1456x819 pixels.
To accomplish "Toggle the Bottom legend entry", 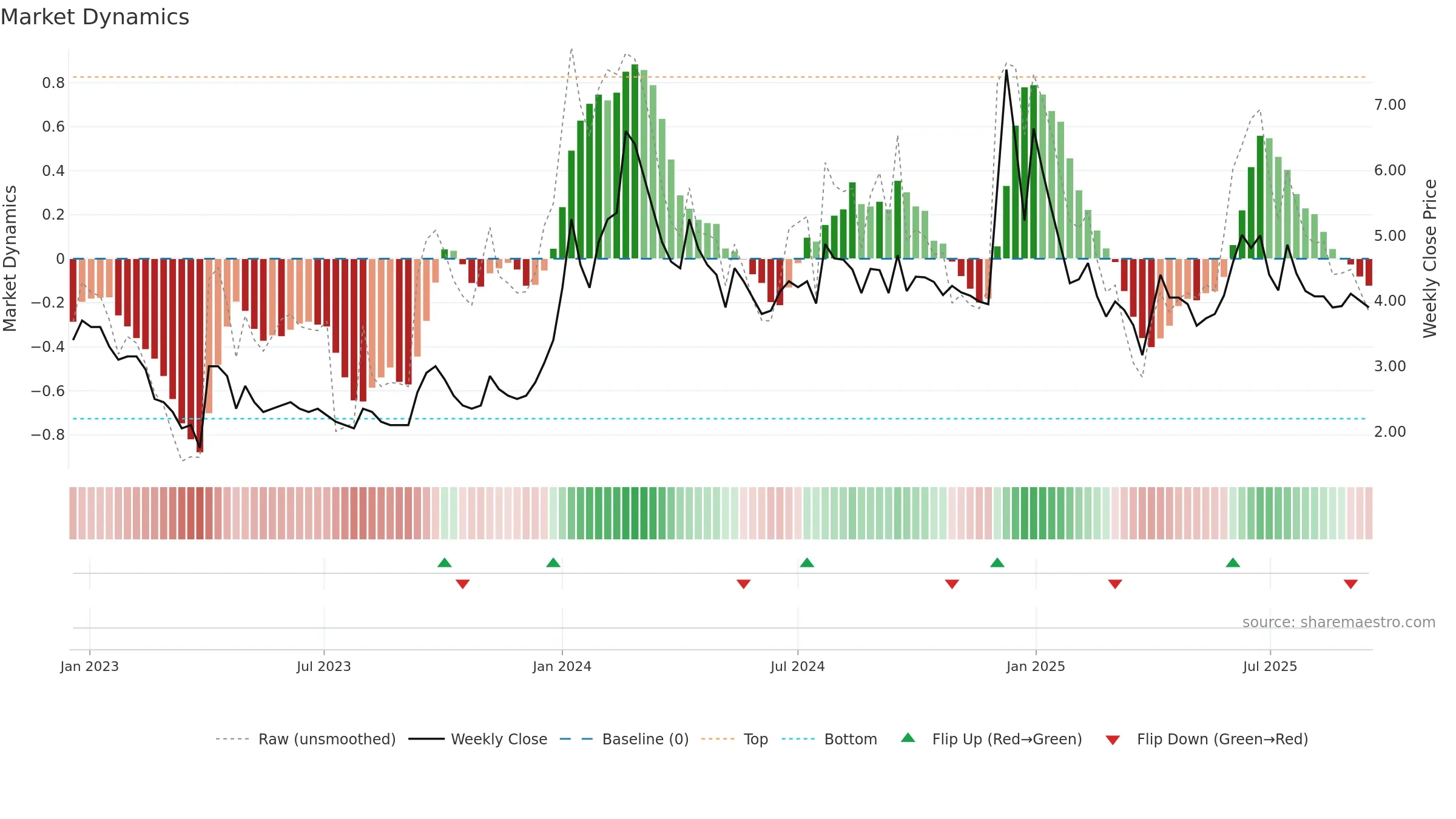I will click(829, 739).
